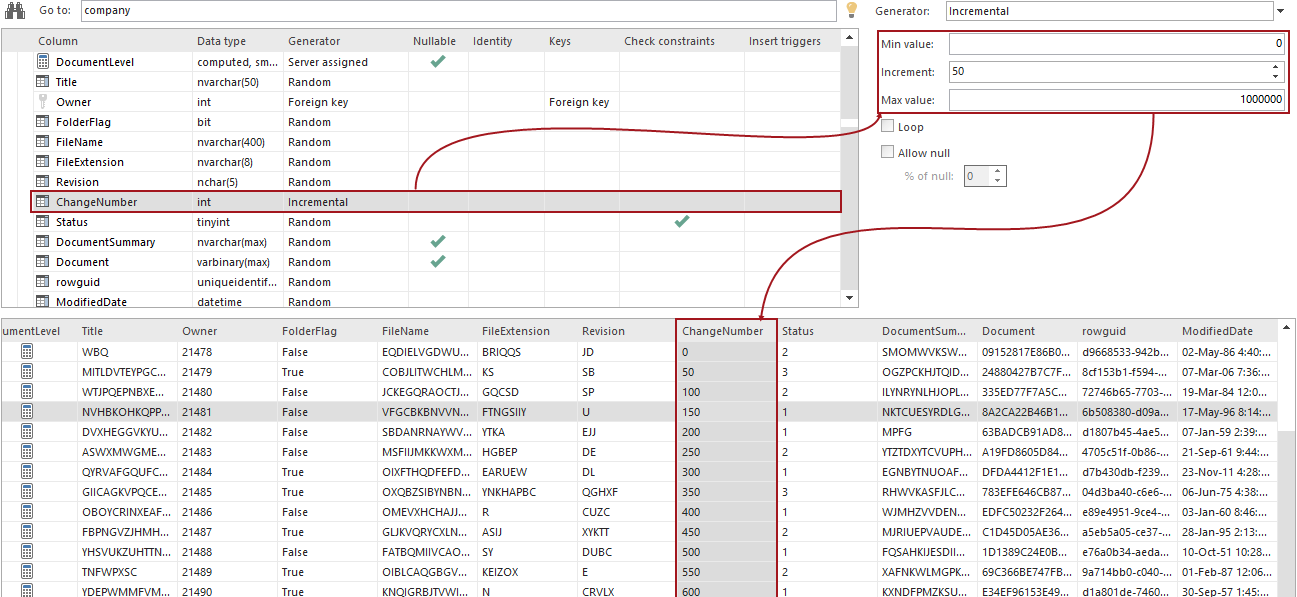
Task: Click the Server assigned generator cell
Action: 328,62
